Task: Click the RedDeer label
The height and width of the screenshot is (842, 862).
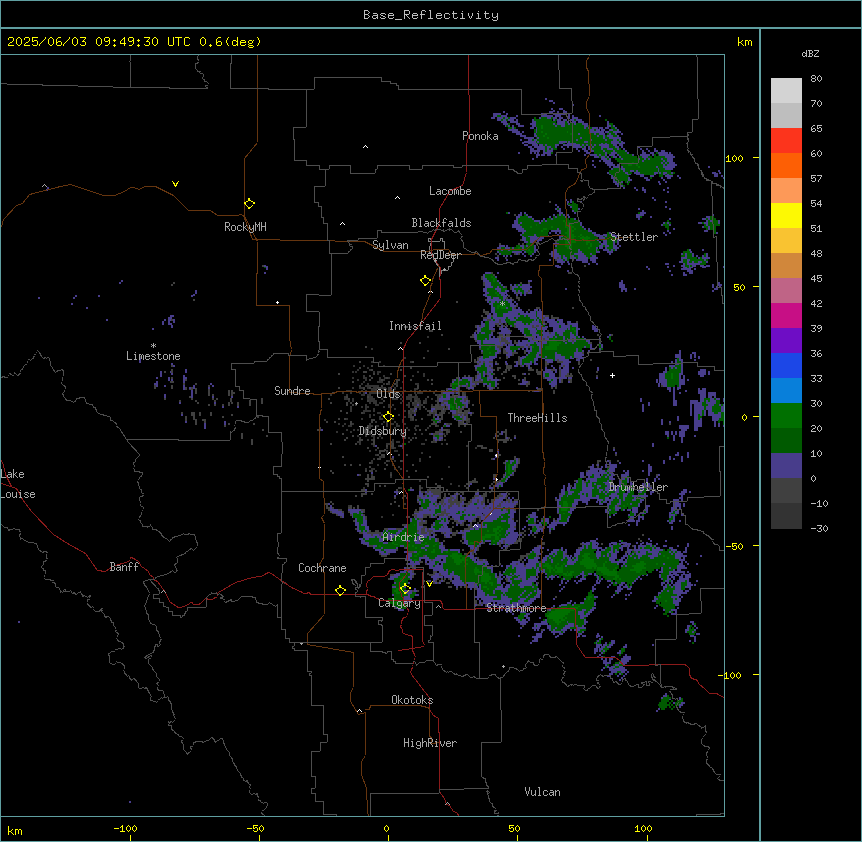Action: [x=440, y=255]
